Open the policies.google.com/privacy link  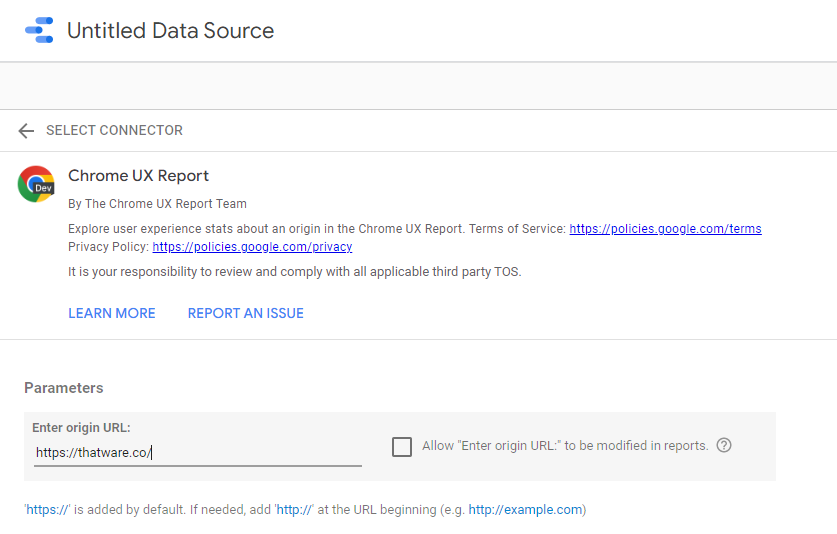click(252, 247)
